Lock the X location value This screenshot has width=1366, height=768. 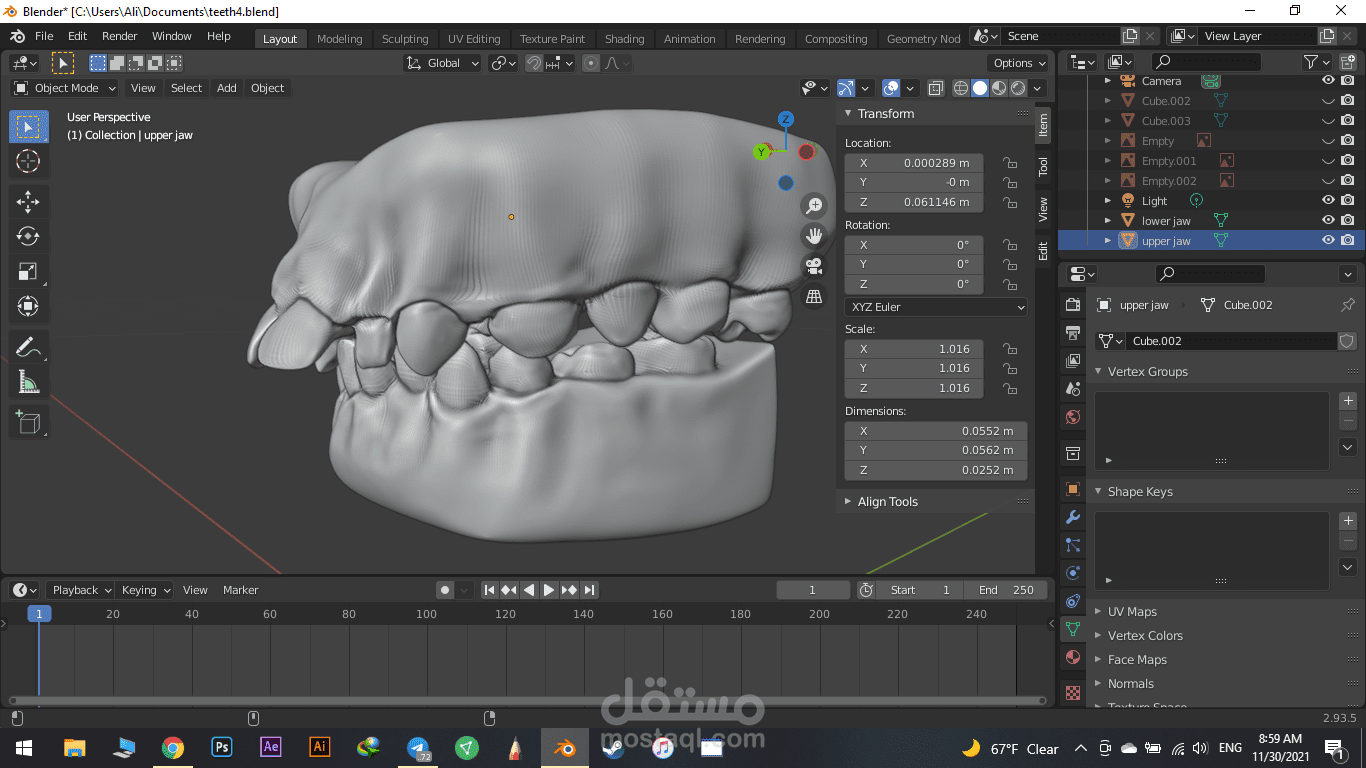tap(1010, 163)
